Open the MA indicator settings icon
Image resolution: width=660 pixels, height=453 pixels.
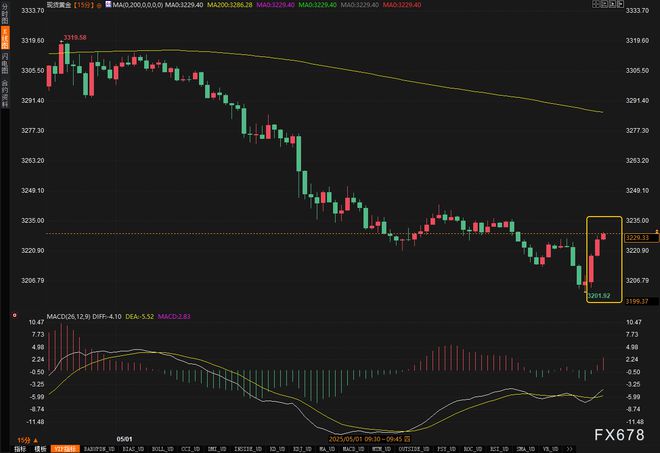coord(108,5)
